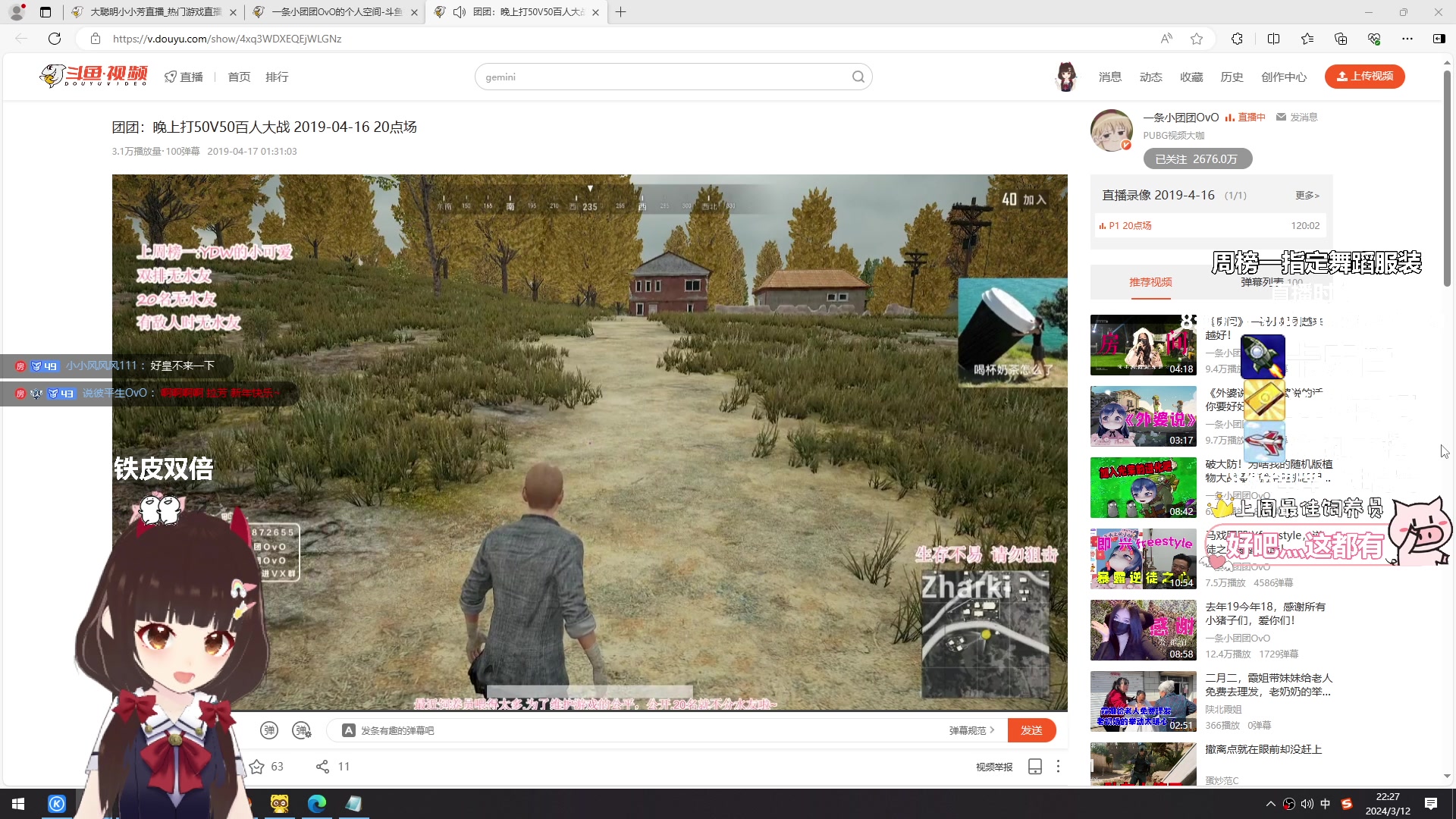Click the search magnifier icon
Image resolution: width=1456 pixels, height=819 pixels.
coord(858,77)
